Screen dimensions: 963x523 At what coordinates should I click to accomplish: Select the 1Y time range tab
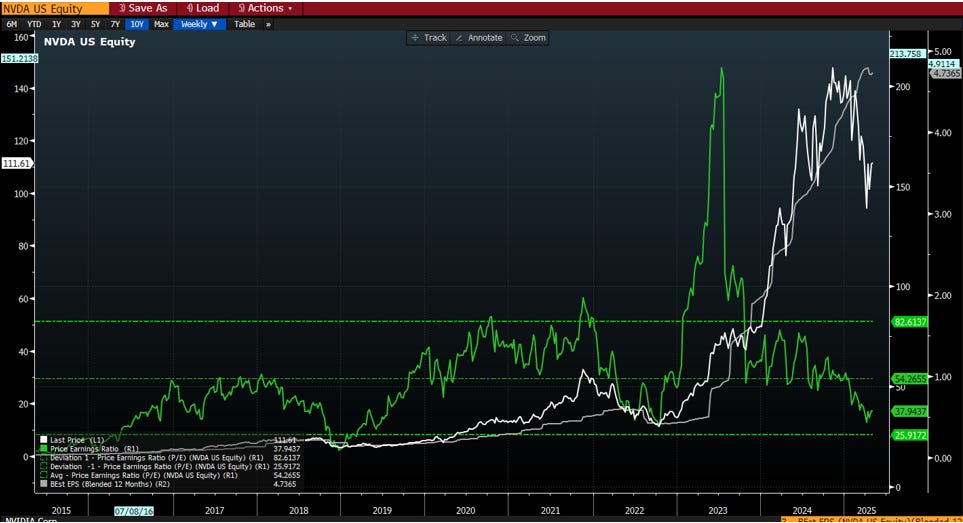coord(57,24)
